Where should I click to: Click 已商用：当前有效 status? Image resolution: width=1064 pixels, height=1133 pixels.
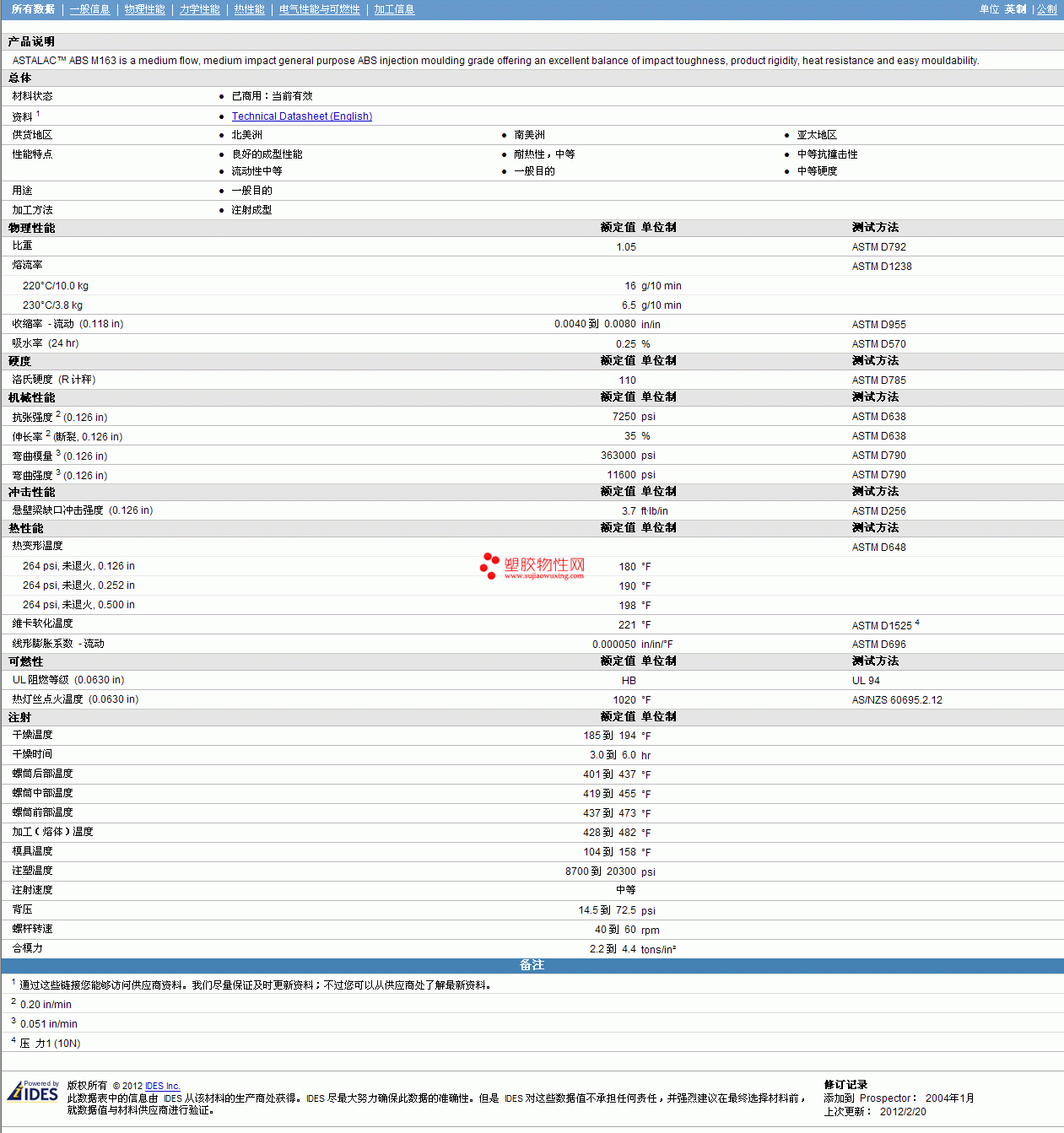[x=272, y=96]
